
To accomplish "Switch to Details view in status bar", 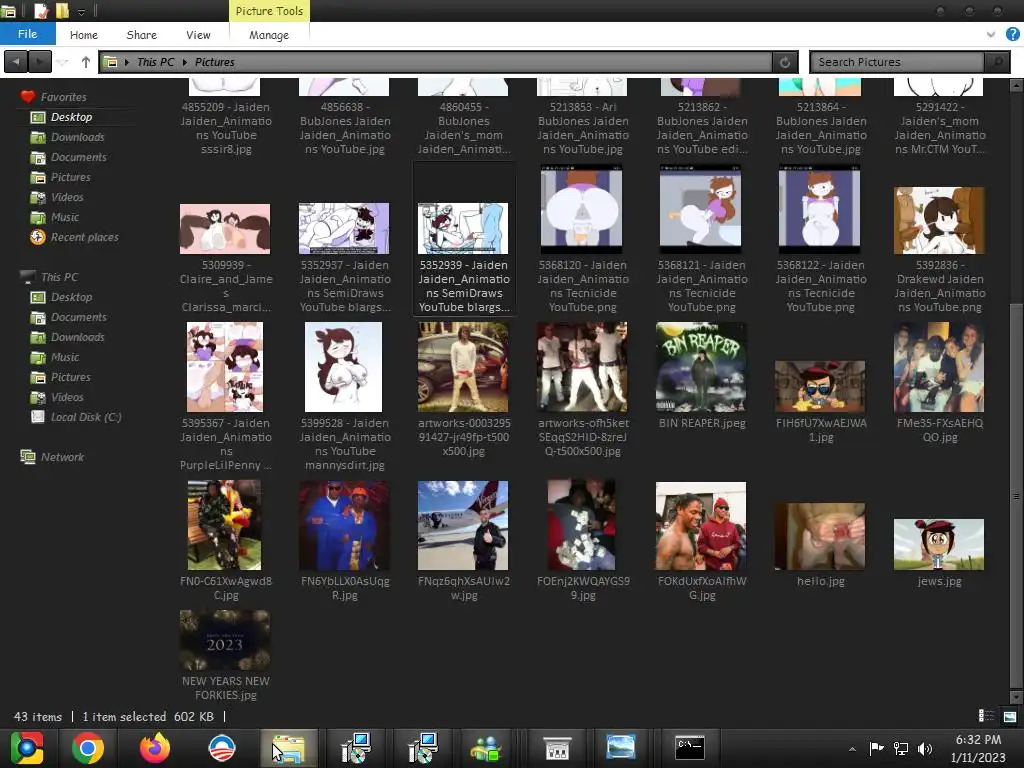I will click(x=986, y=716).
